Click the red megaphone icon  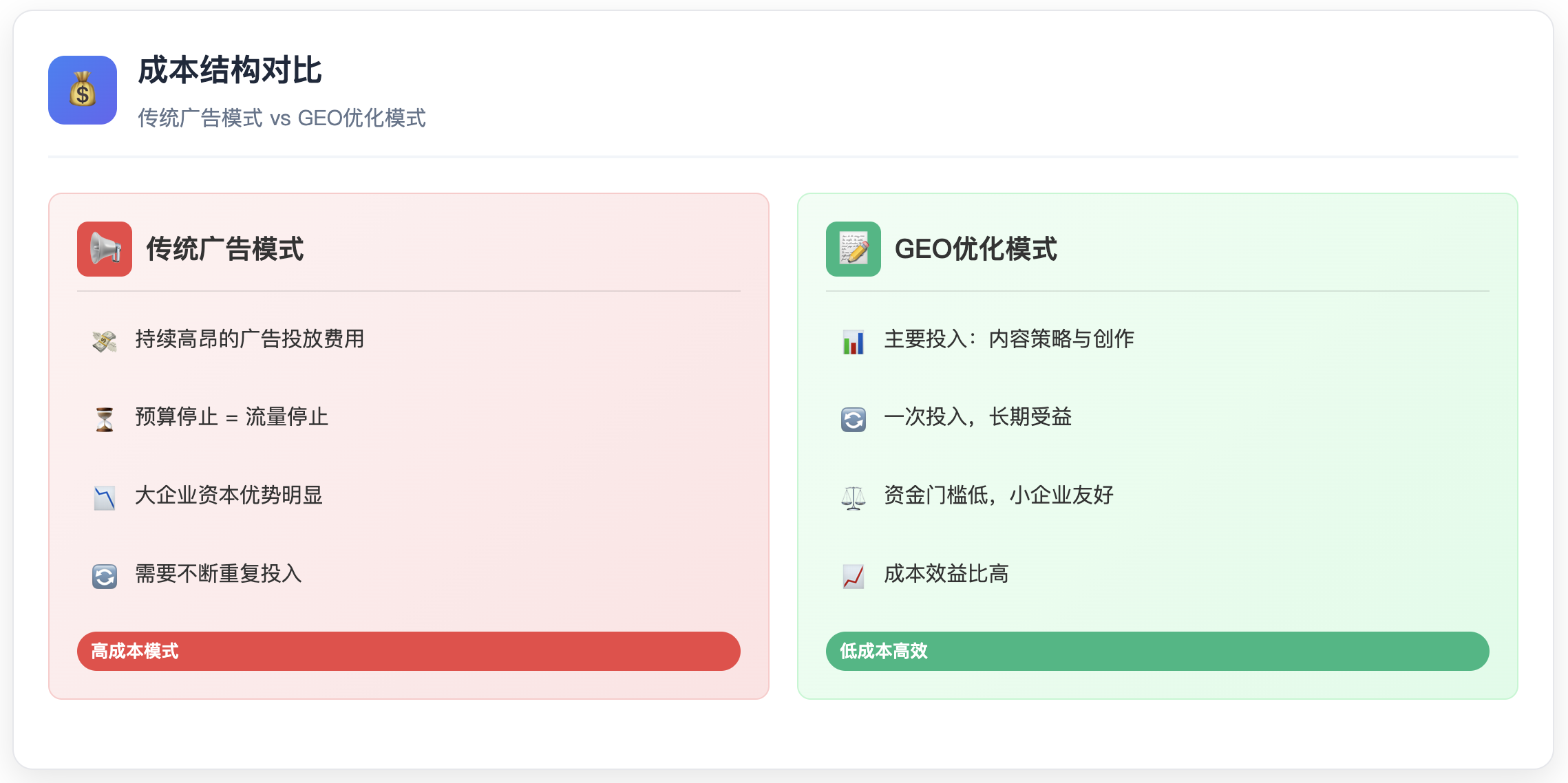click(105, 249)
